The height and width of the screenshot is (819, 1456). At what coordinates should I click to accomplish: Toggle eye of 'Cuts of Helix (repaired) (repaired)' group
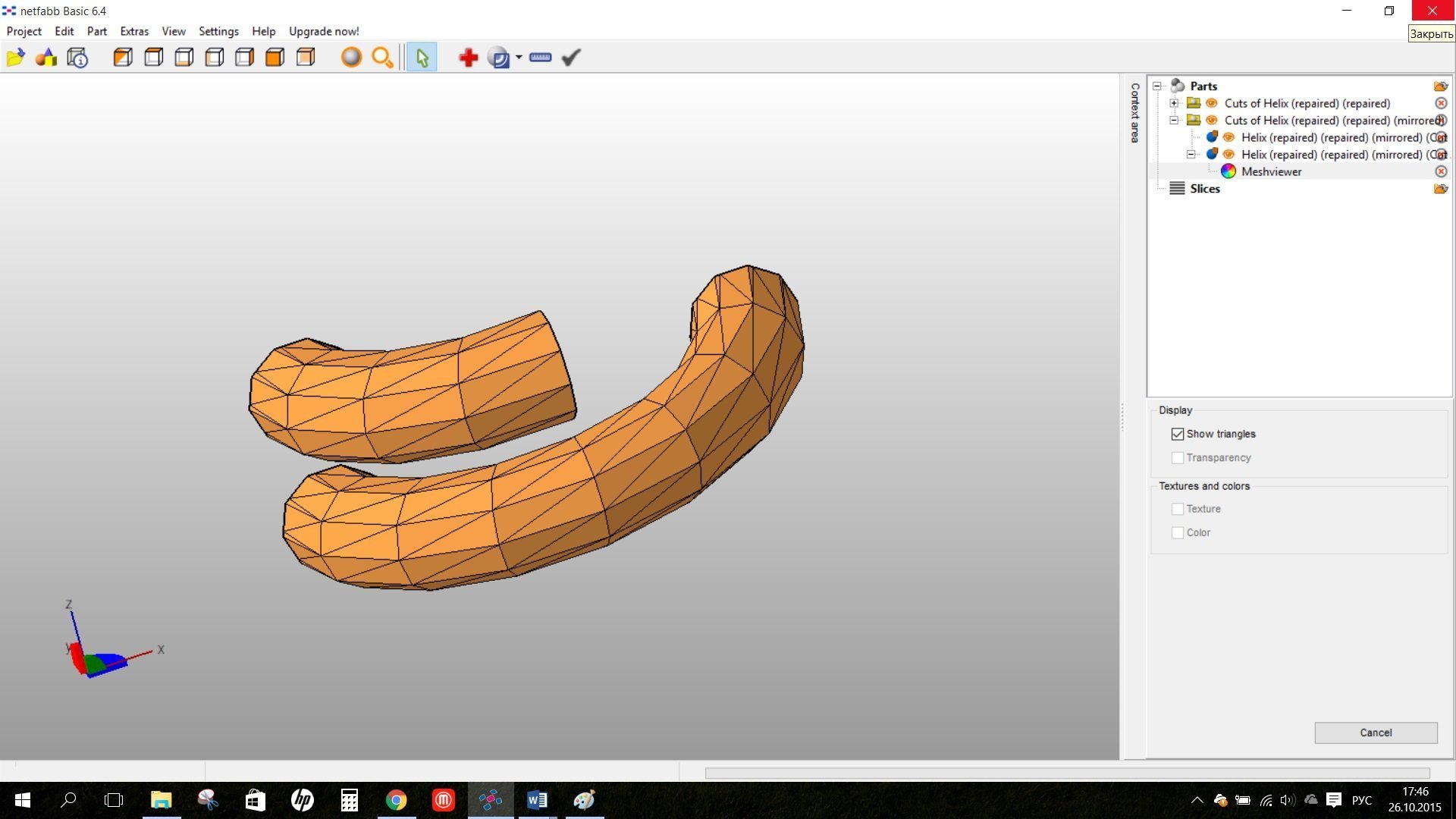(1212, 103)
